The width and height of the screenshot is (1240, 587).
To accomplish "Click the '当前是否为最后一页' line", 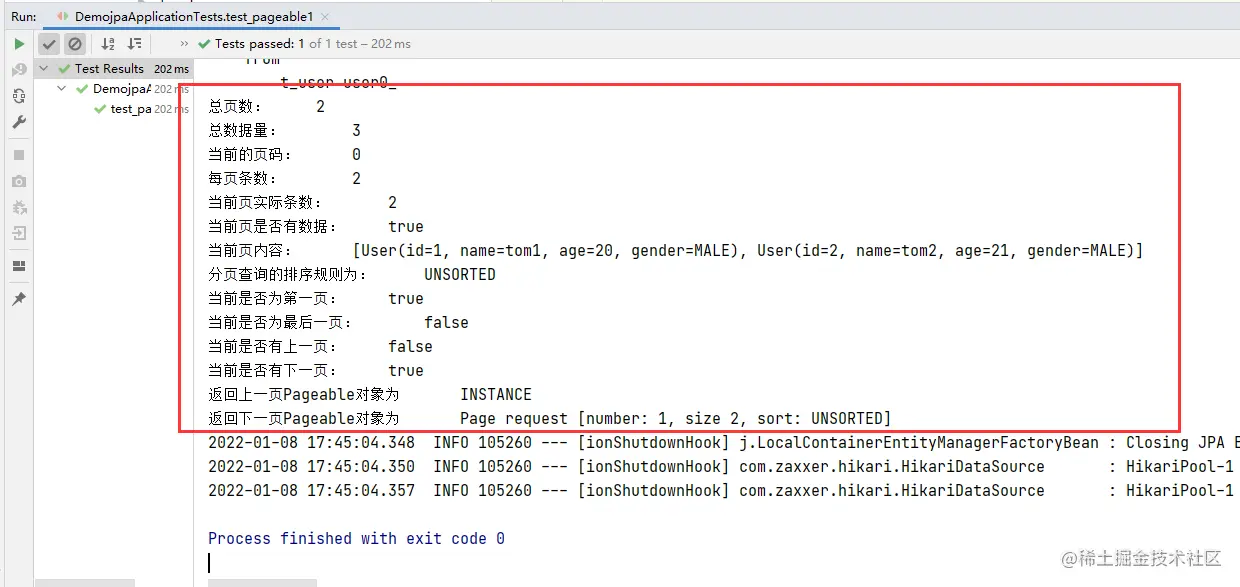I will tap(338, 323).
